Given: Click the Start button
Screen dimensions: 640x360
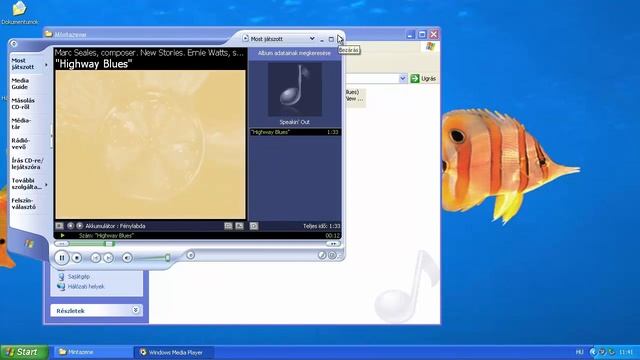Looking at the screenshot, I should pos(24,352).
